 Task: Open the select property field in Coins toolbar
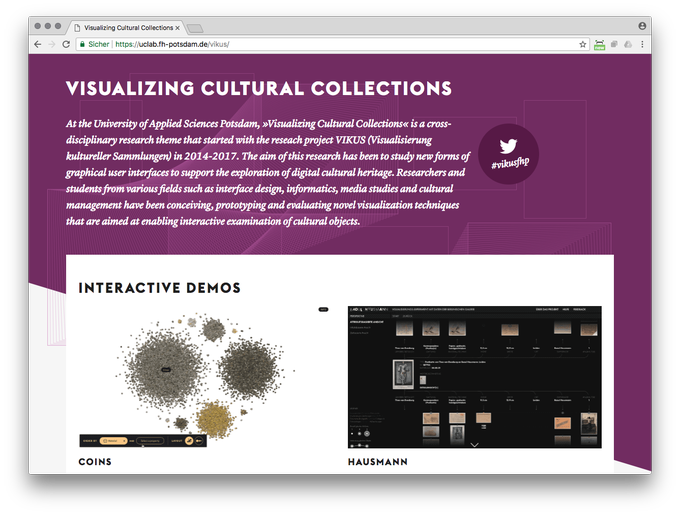151,441
